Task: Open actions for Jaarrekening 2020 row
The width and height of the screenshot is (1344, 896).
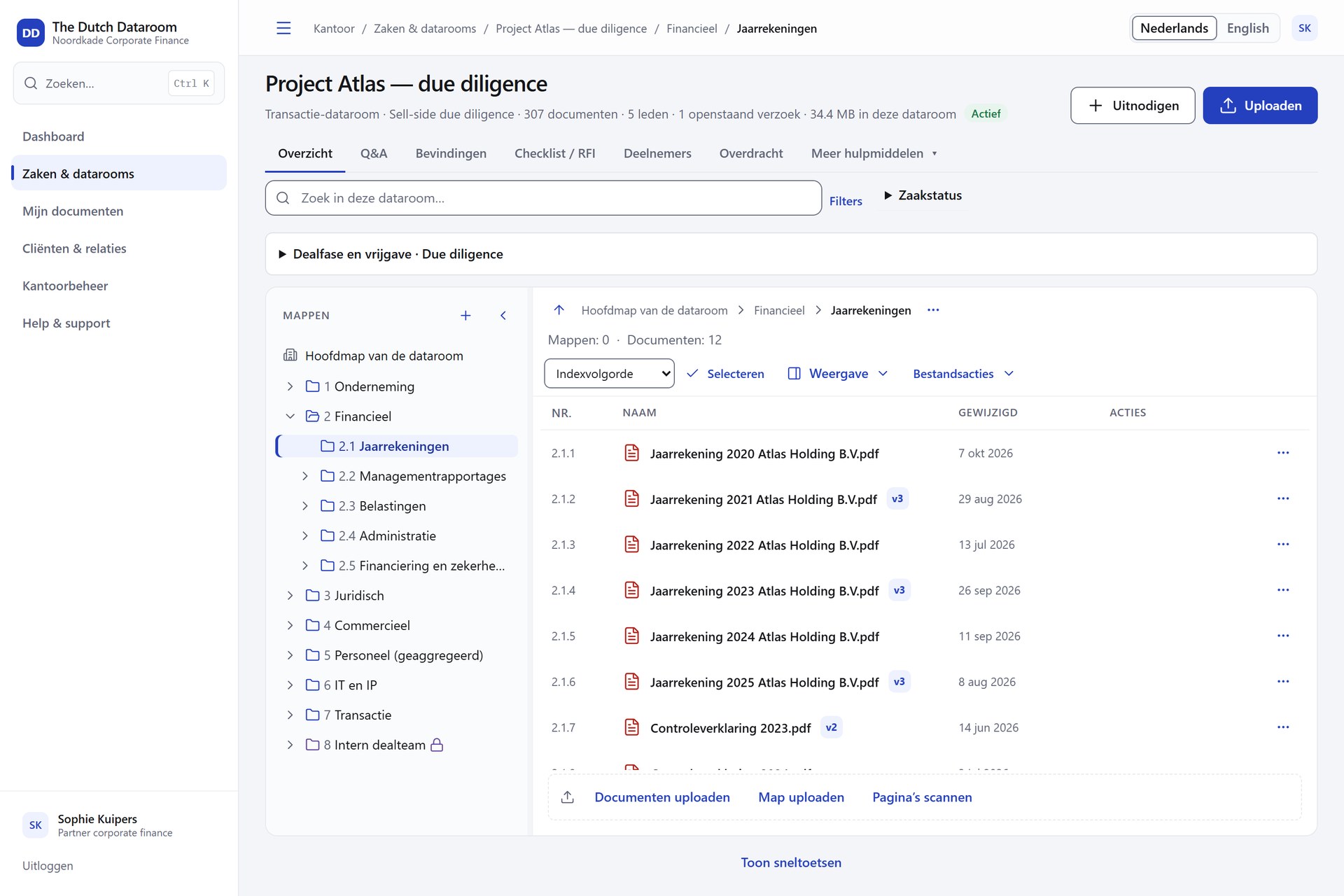Action: [1283, 453]
